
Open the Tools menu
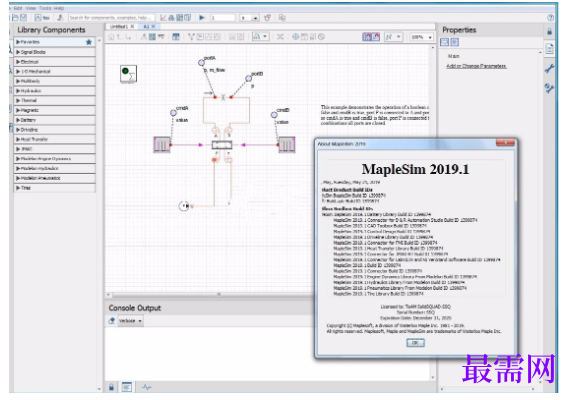click(x=45, y=8)
